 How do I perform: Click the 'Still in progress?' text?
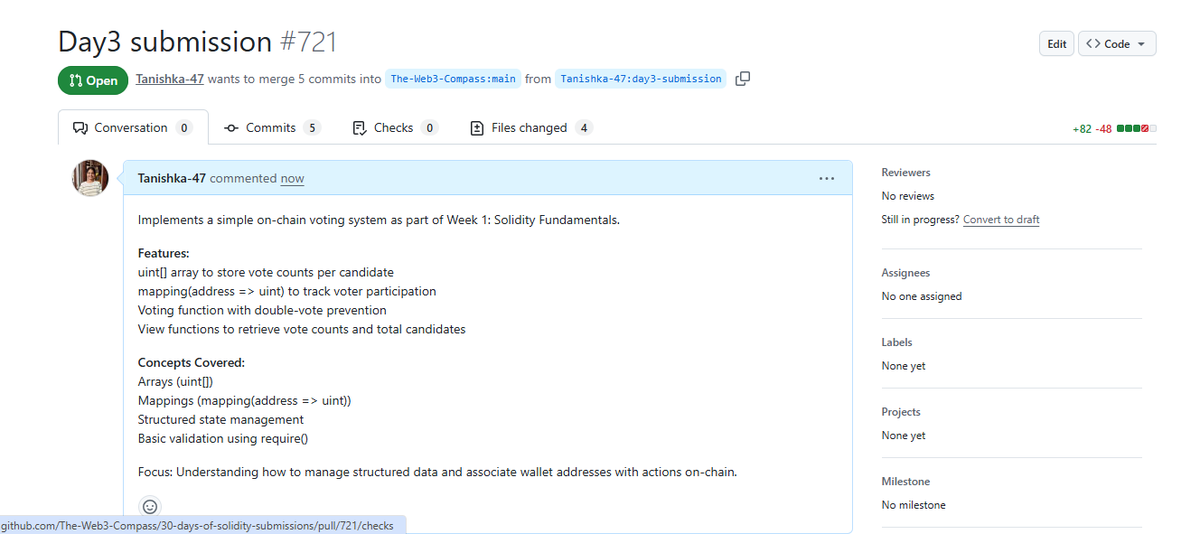[920, 220]
